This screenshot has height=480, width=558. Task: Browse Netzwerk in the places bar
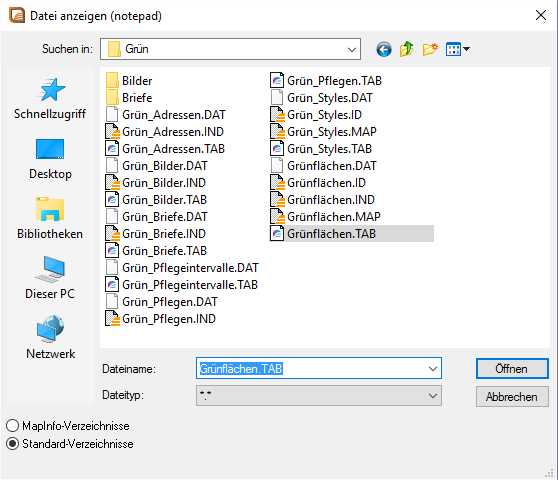click(50, 338)
